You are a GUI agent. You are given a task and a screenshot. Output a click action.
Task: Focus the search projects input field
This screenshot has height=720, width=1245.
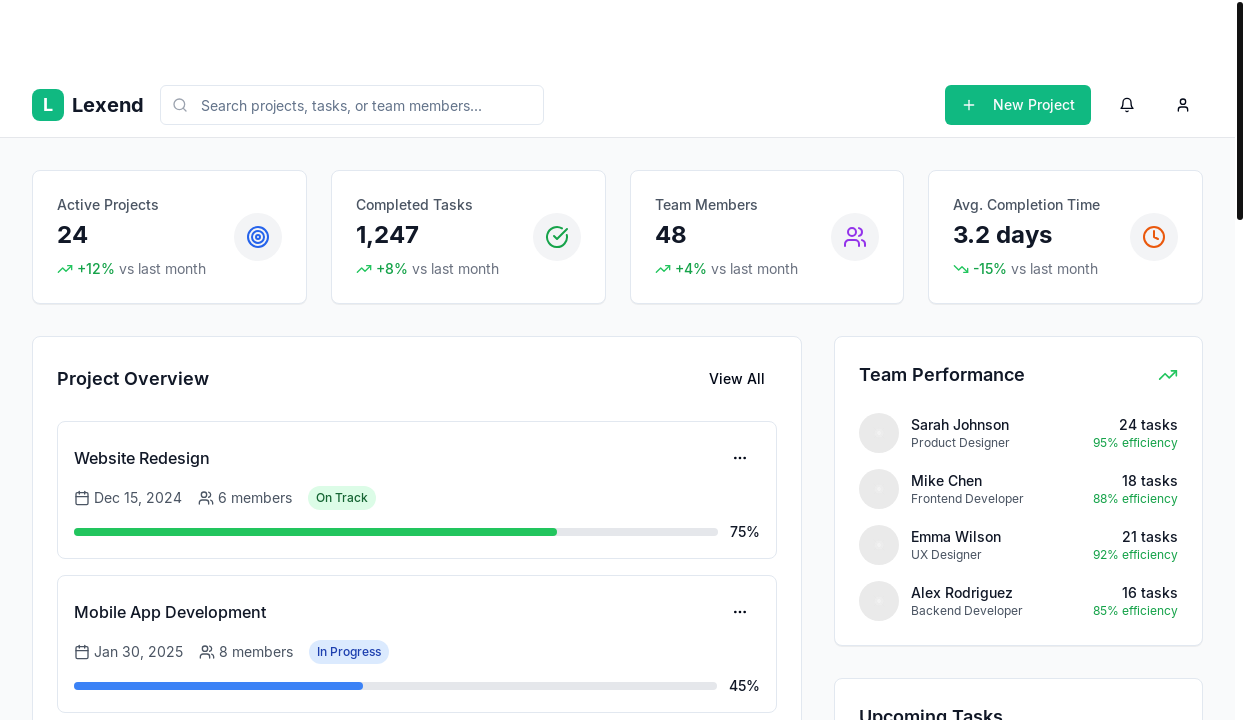pyautogui.click(x=352, y=105)
